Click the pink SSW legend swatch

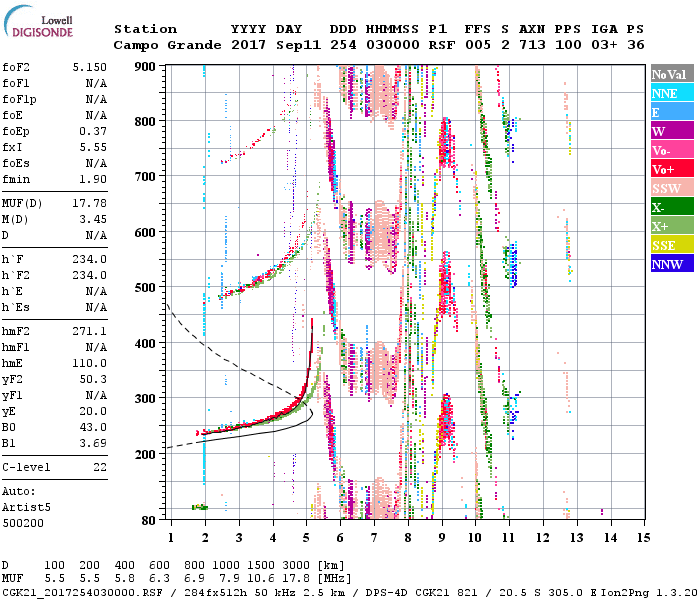point(669,188)
